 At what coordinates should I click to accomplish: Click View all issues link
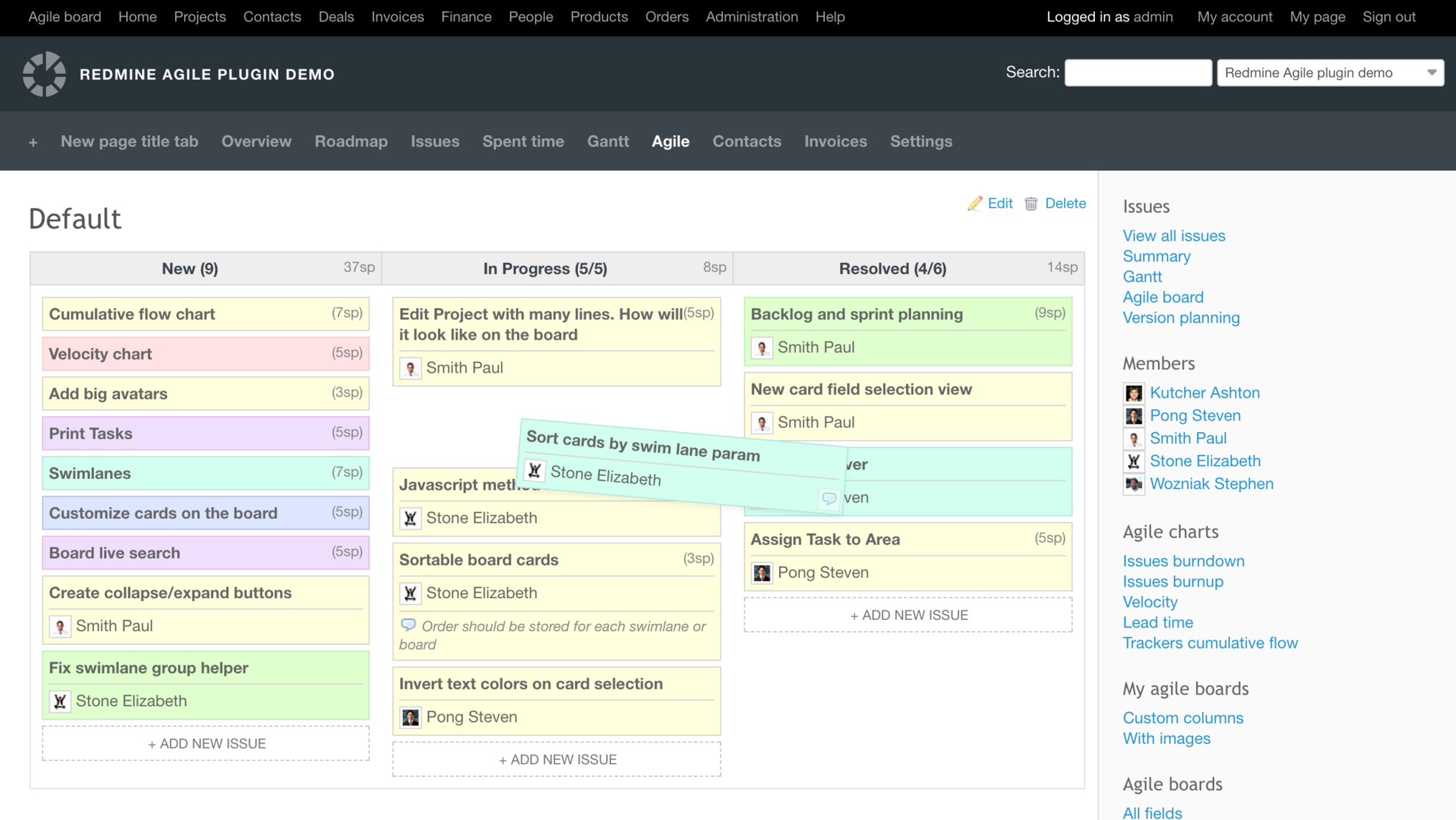click(1174, 235)
